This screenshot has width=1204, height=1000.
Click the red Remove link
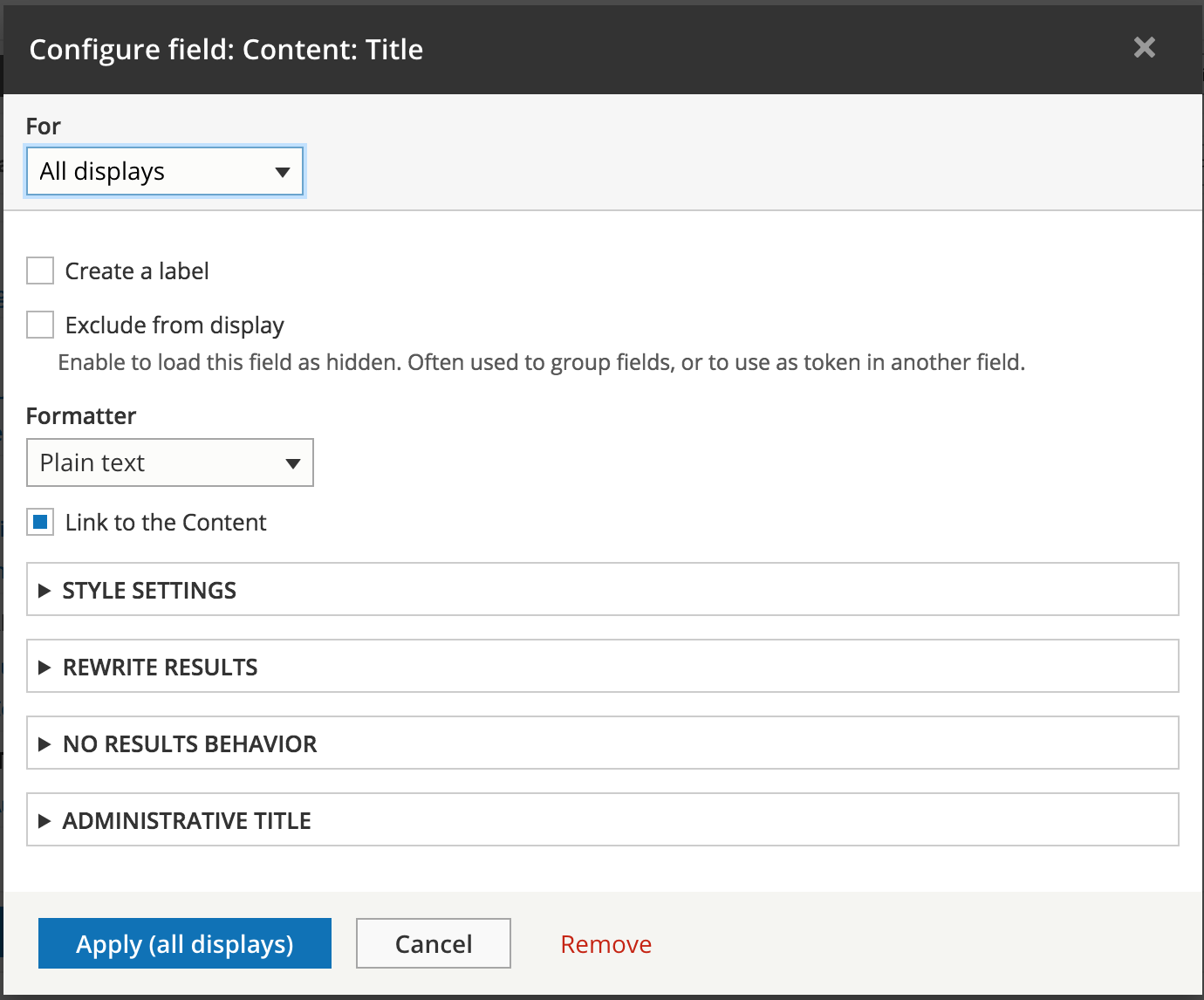click(605, 944)
